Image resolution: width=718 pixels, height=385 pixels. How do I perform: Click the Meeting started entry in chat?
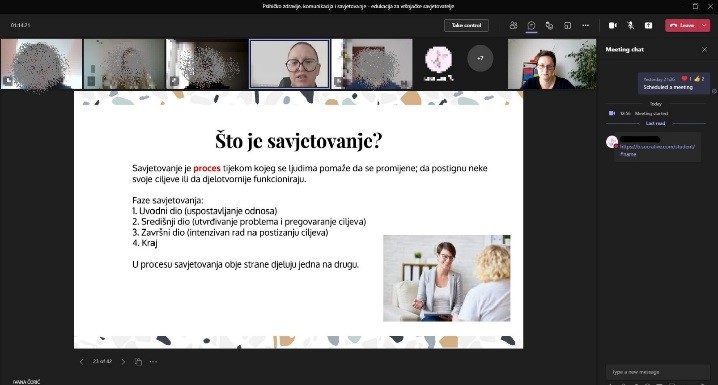tap(651, 114)
